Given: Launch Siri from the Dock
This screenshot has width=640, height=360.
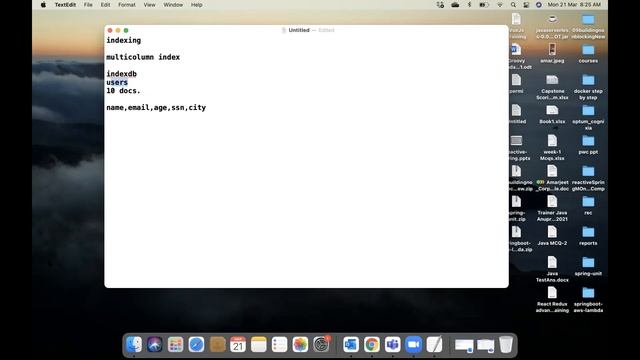Looking at the screenshot, I should tap(155, 344).
